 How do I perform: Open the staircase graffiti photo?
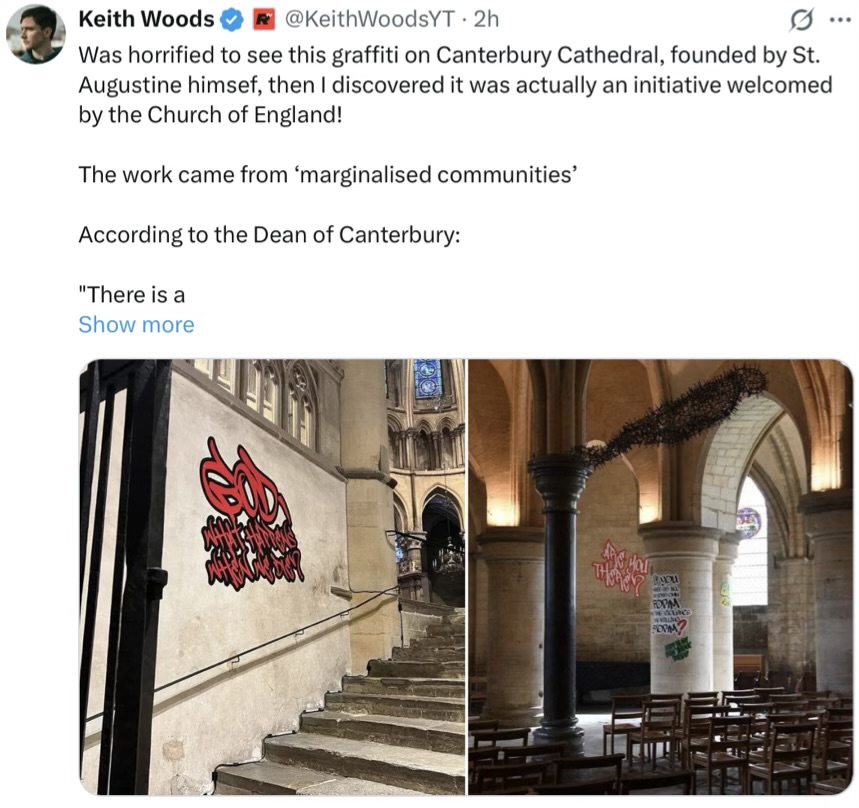(272, 576)
